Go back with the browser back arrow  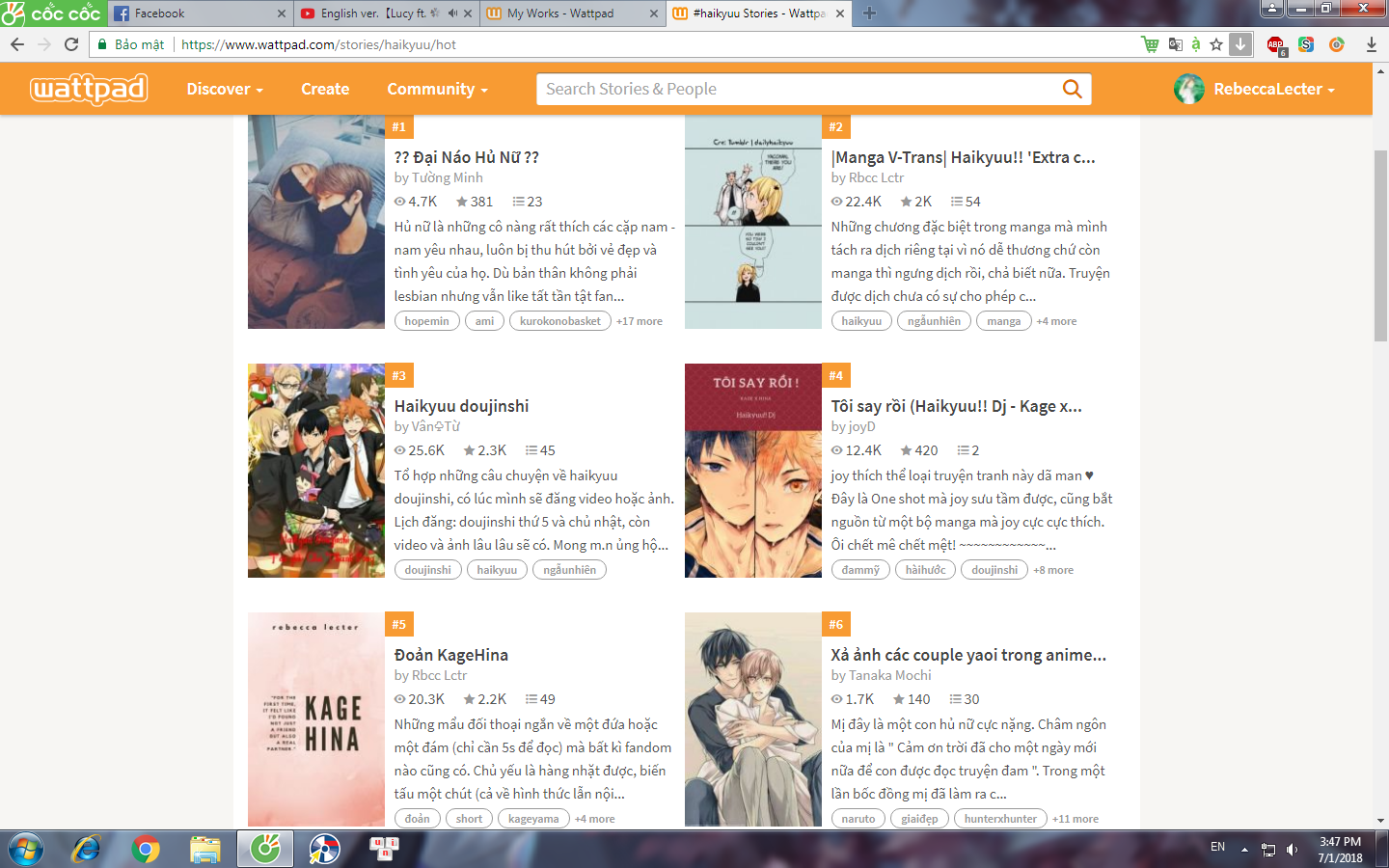[x=16, y=44]
